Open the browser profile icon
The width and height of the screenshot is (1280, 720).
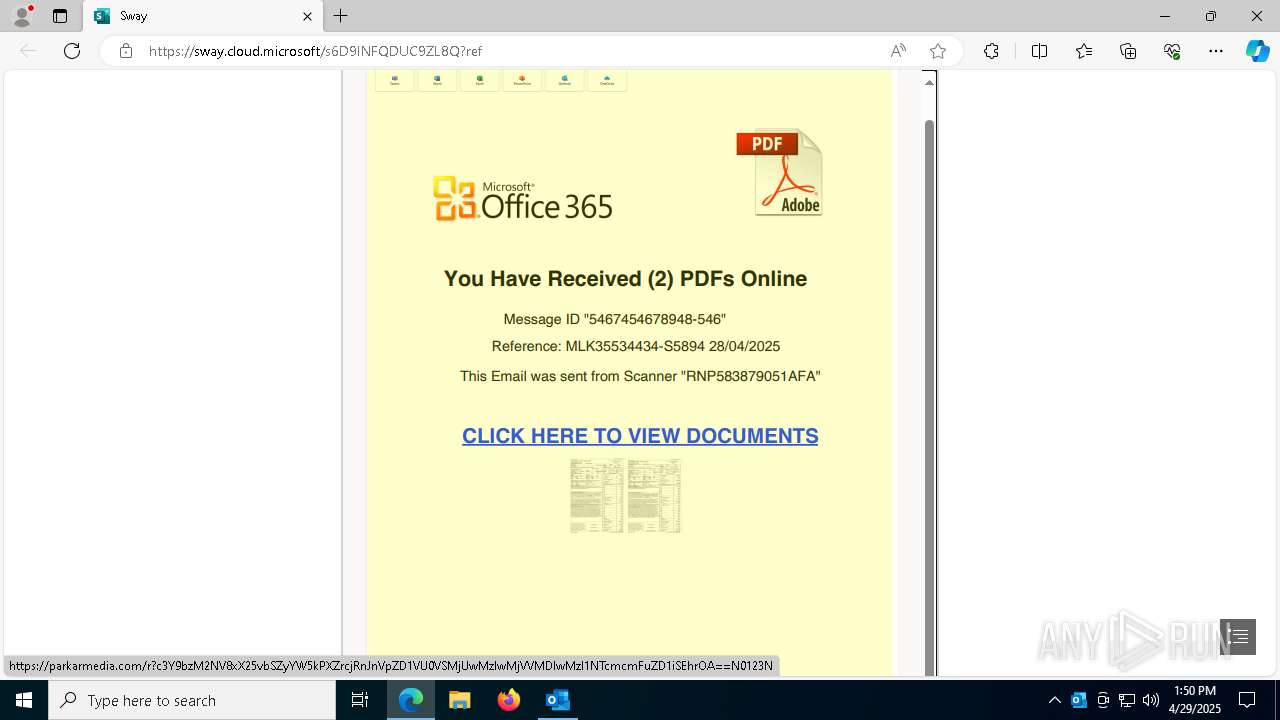pos(22,16)
